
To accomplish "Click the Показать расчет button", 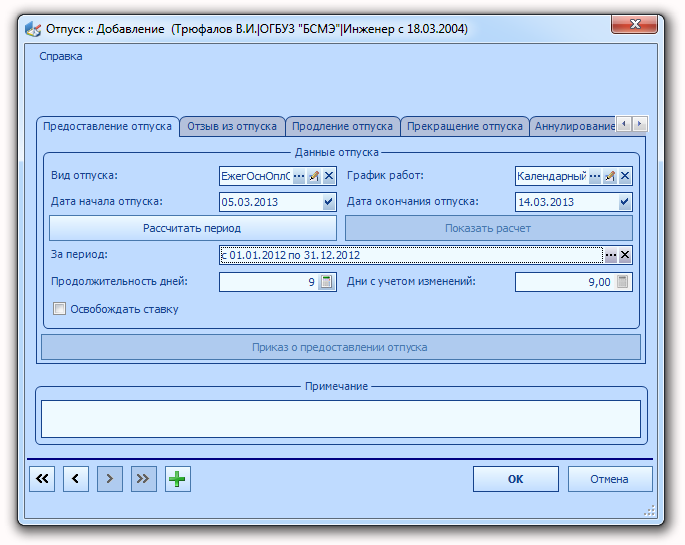I will [488, 228].
